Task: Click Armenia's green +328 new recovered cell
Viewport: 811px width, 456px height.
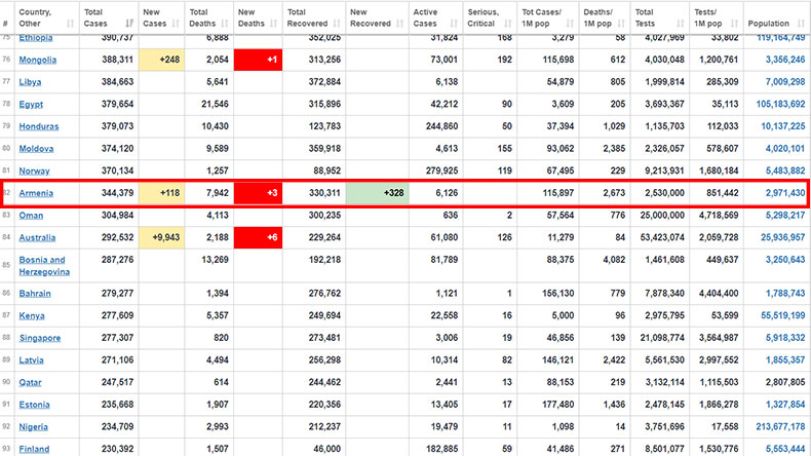Action: tap(377, 193)
